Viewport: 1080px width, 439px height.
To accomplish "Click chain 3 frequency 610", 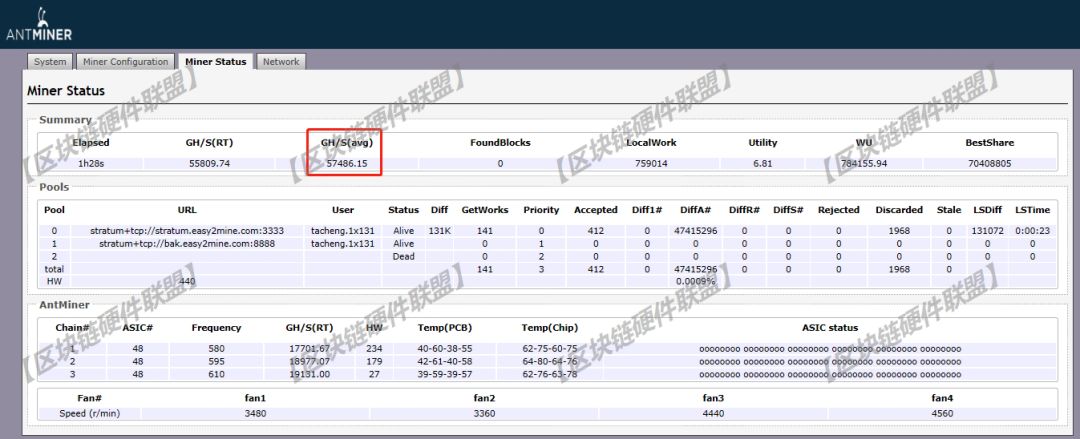I will coord(216,374).
